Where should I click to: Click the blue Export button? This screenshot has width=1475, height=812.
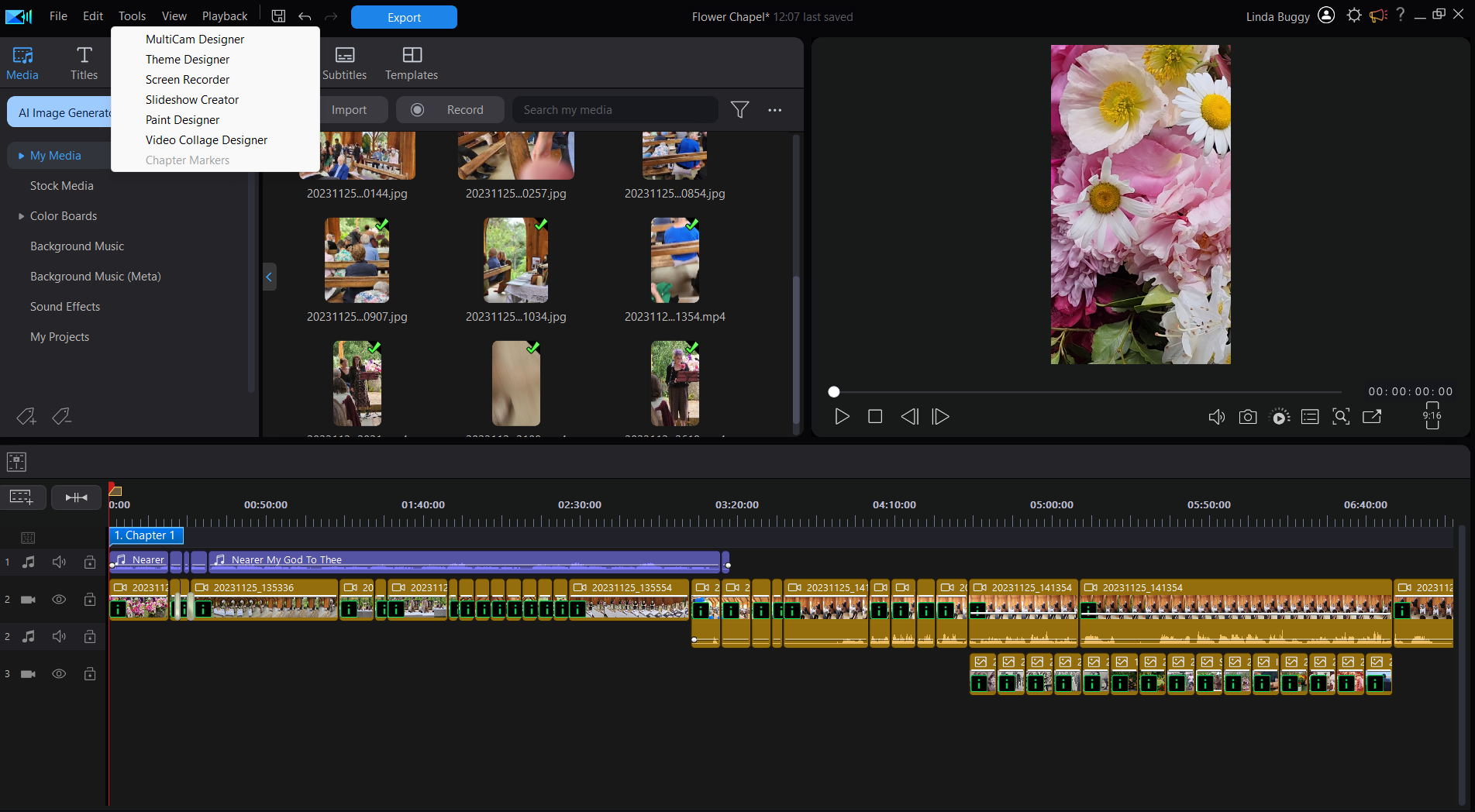(404, 17)
